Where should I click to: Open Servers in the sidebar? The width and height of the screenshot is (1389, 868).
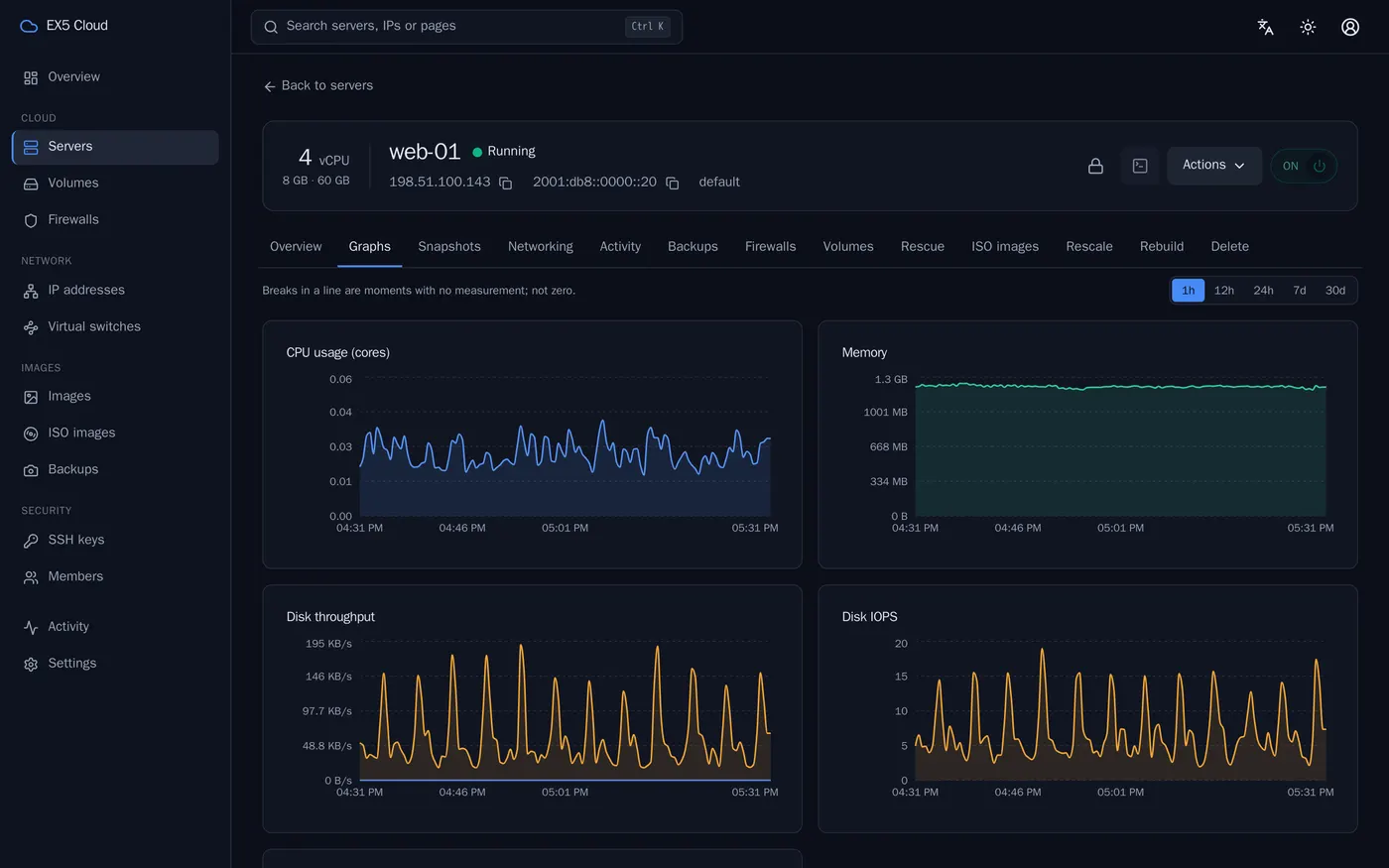point(115,147)
